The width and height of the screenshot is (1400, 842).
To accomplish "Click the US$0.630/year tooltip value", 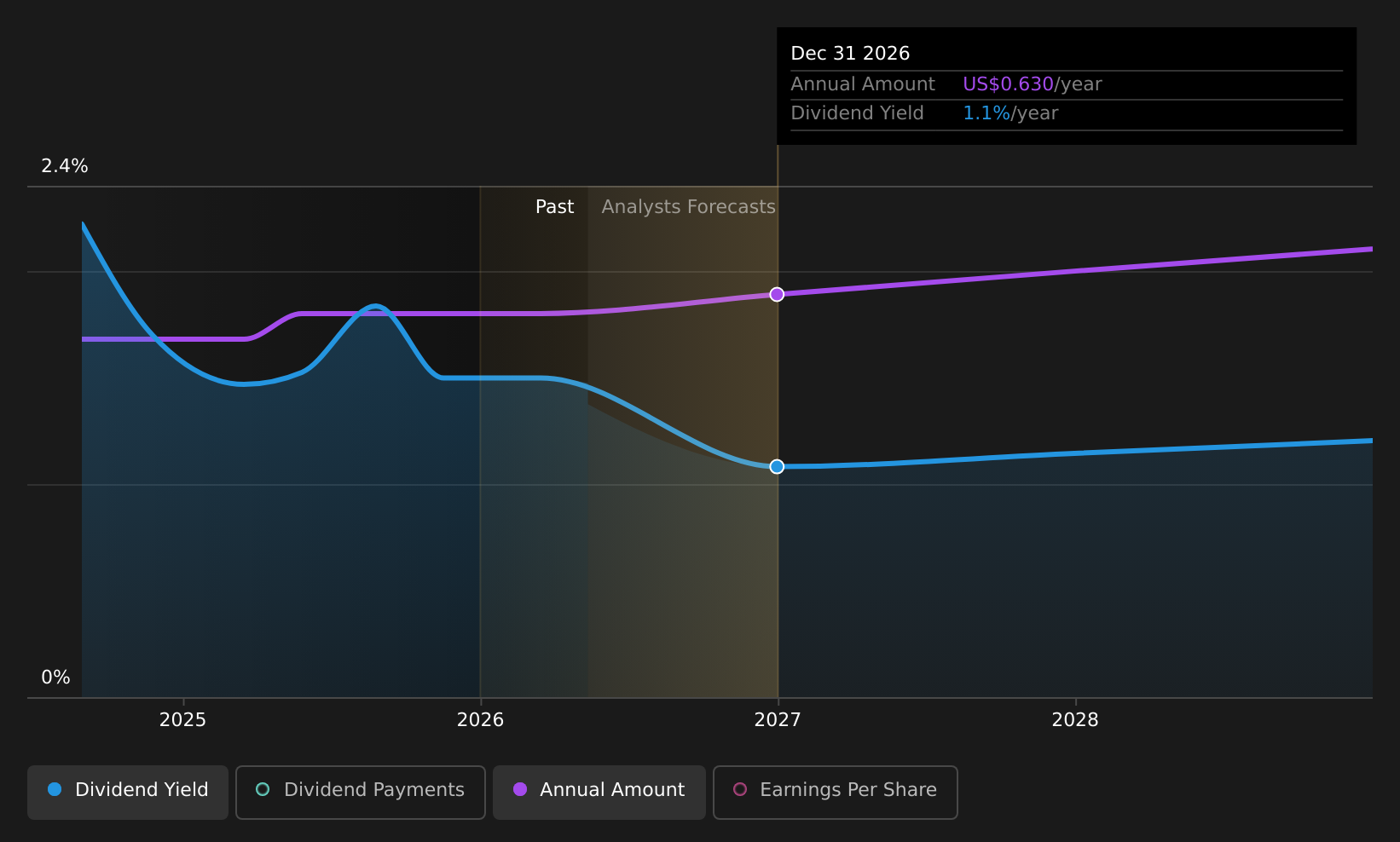I will click(x=1033, y=84).
